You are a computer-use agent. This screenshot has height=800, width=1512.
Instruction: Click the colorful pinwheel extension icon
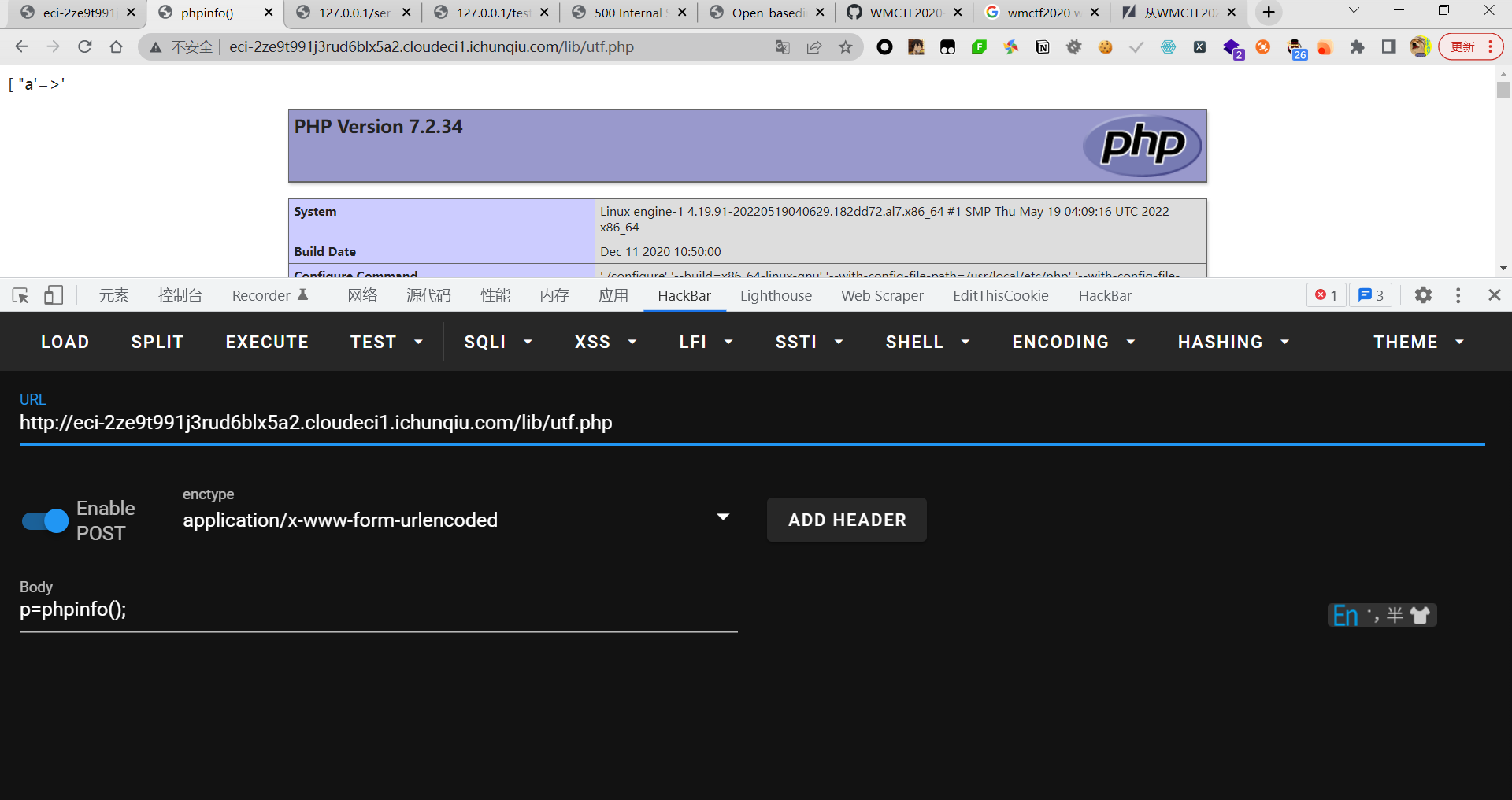1010,47
